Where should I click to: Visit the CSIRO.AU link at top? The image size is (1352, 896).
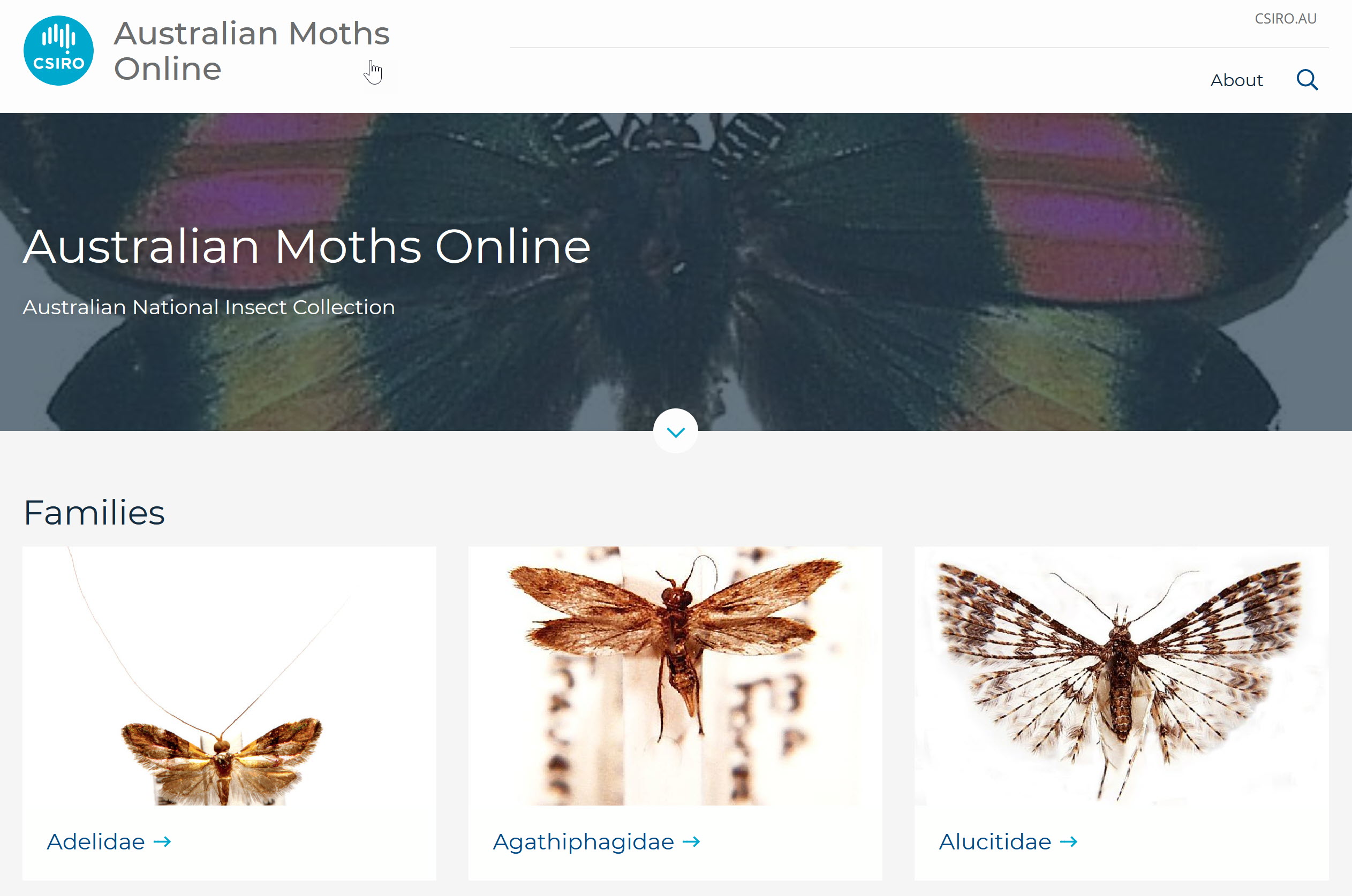1285,19
